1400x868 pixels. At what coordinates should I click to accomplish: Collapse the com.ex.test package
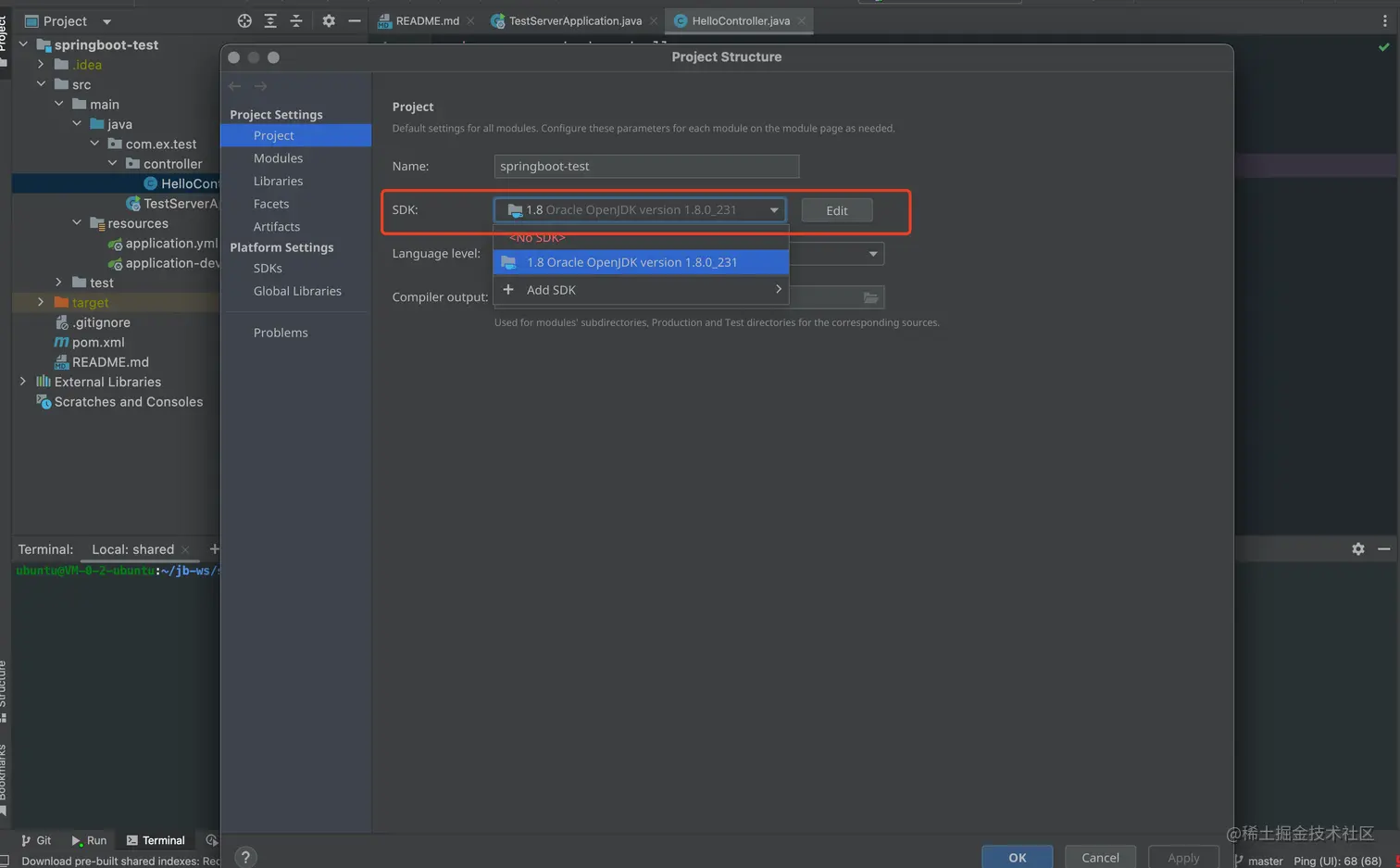[x=94, y=144]
